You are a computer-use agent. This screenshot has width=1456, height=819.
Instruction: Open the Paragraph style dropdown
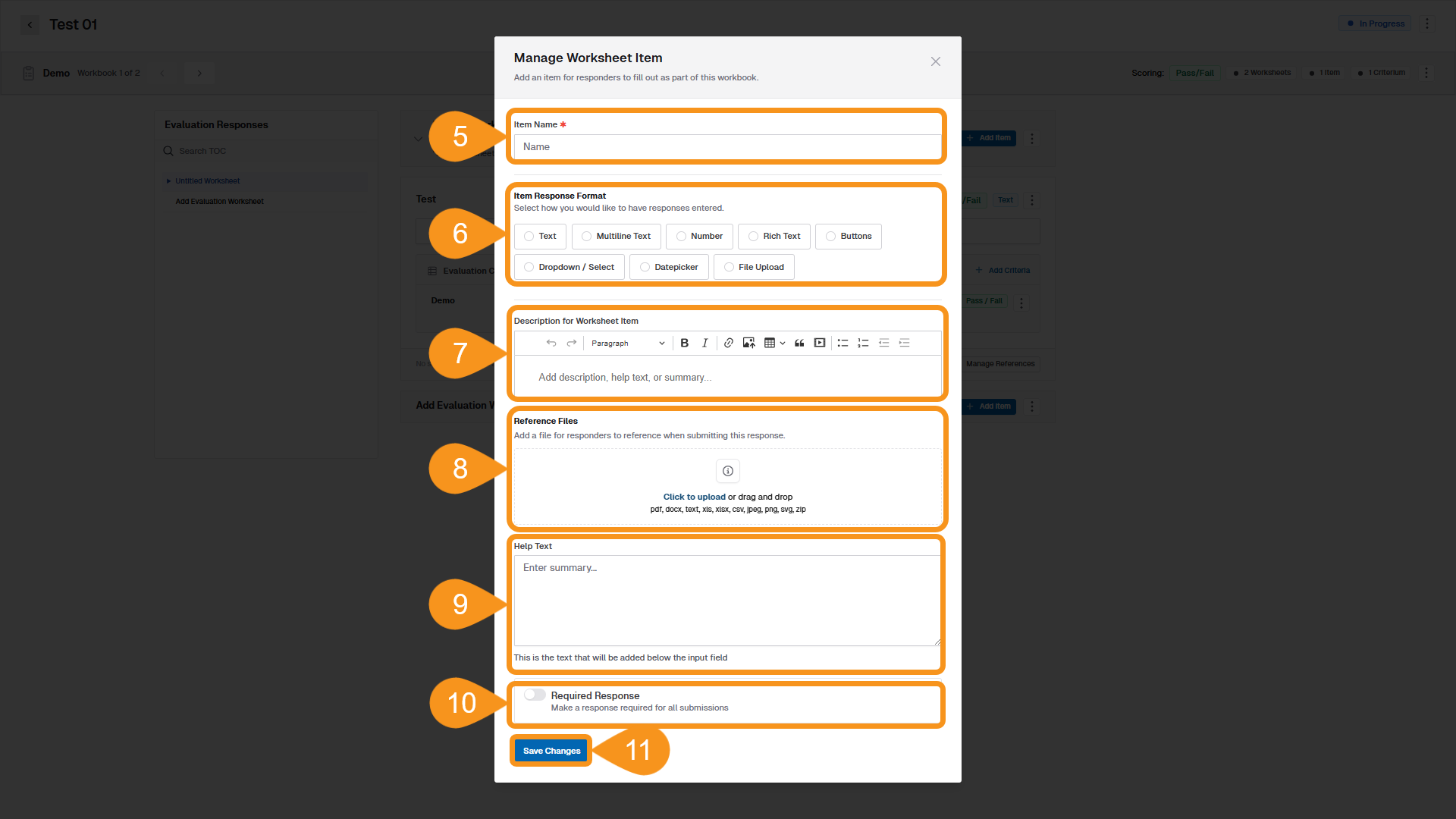(626, 343)
